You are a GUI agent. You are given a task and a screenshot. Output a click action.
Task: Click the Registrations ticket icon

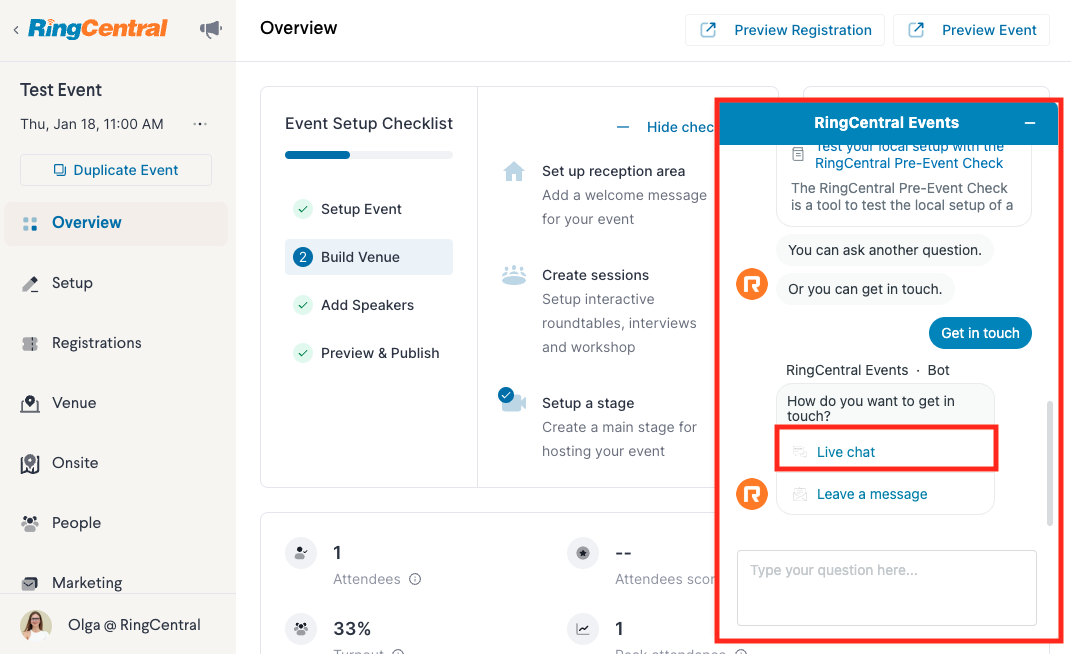coord(30,344)
